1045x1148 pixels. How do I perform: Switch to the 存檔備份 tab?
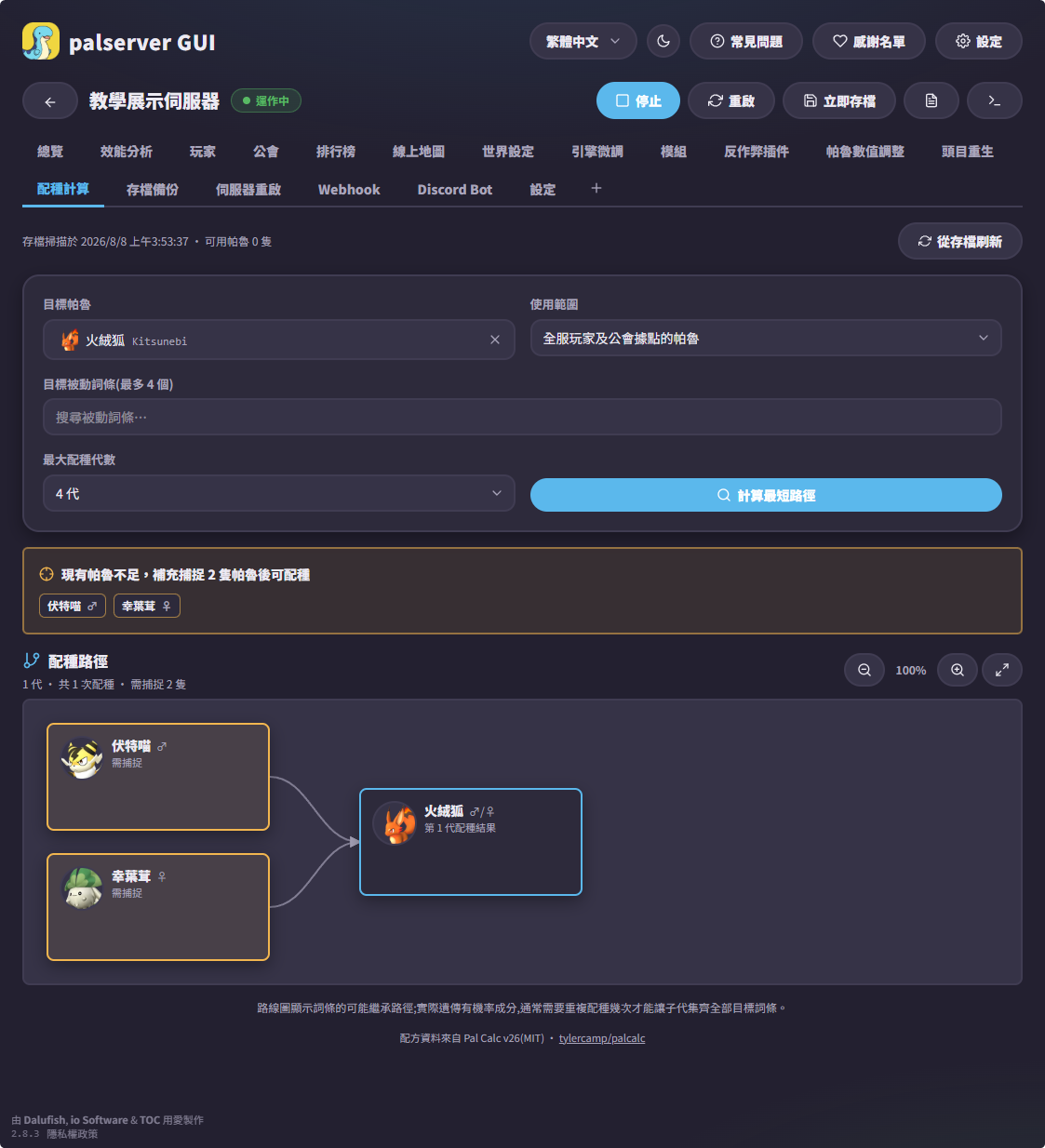(x=153, y=189)
